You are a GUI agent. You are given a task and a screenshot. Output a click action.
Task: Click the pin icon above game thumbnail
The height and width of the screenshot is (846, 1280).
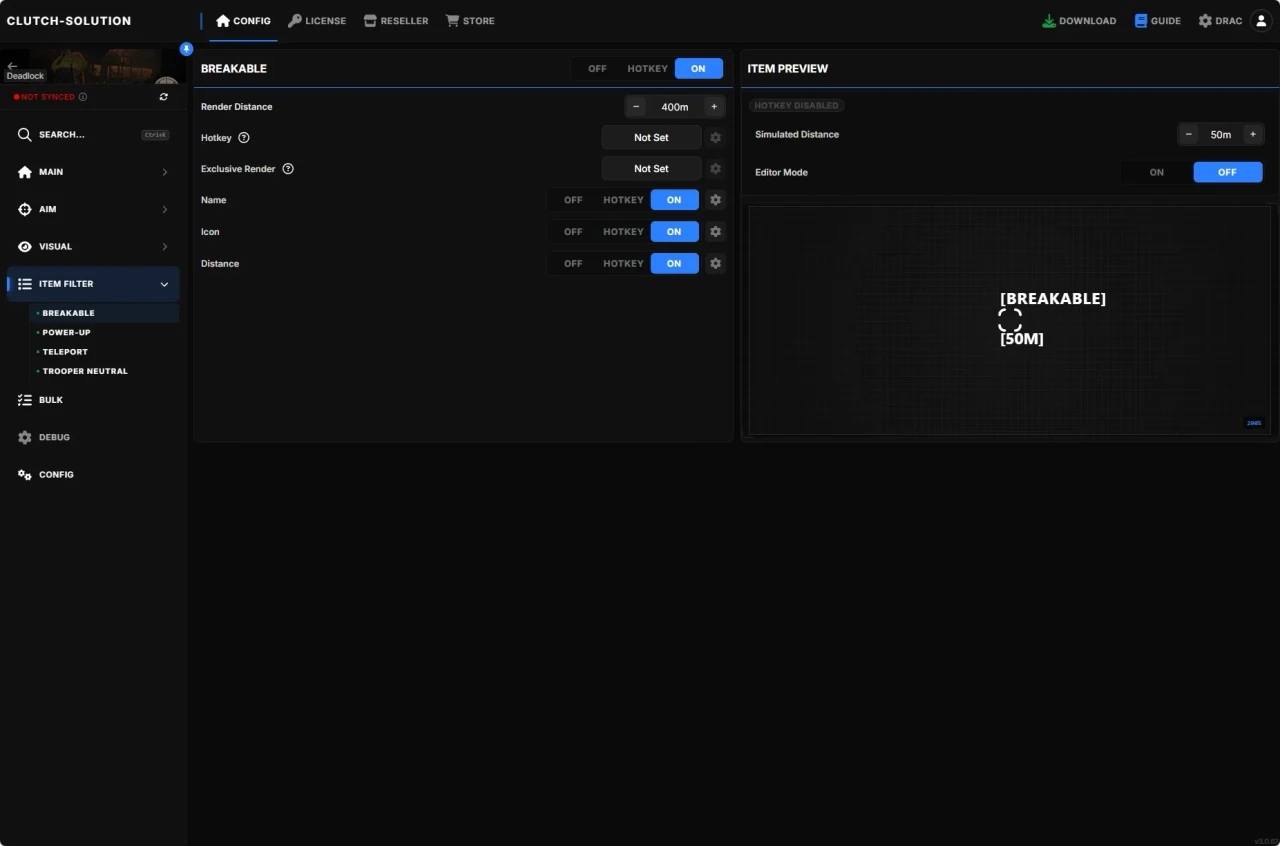pyautogui.click(x=186, y=49)
